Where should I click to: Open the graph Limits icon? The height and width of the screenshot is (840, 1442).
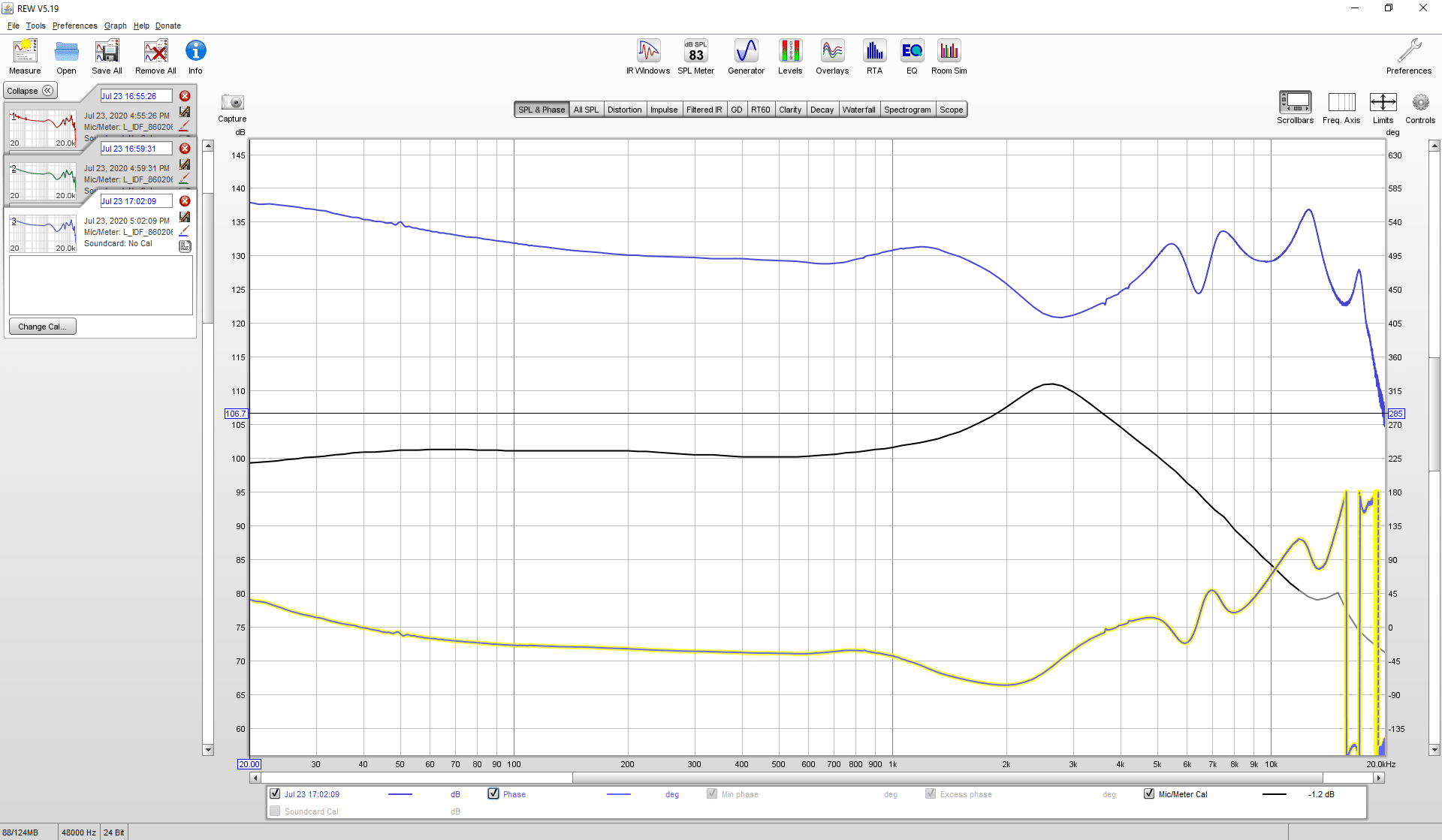point(1383,102)
